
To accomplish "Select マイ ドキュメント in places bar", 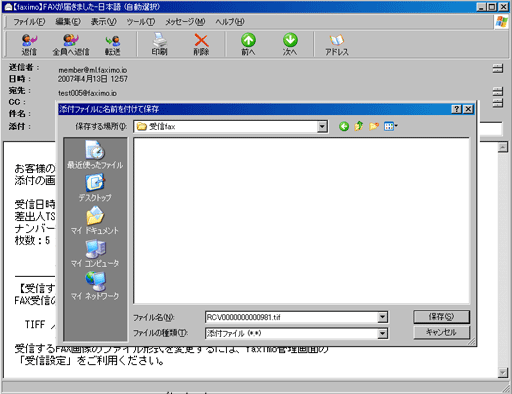I will click(x=95, y=221).
